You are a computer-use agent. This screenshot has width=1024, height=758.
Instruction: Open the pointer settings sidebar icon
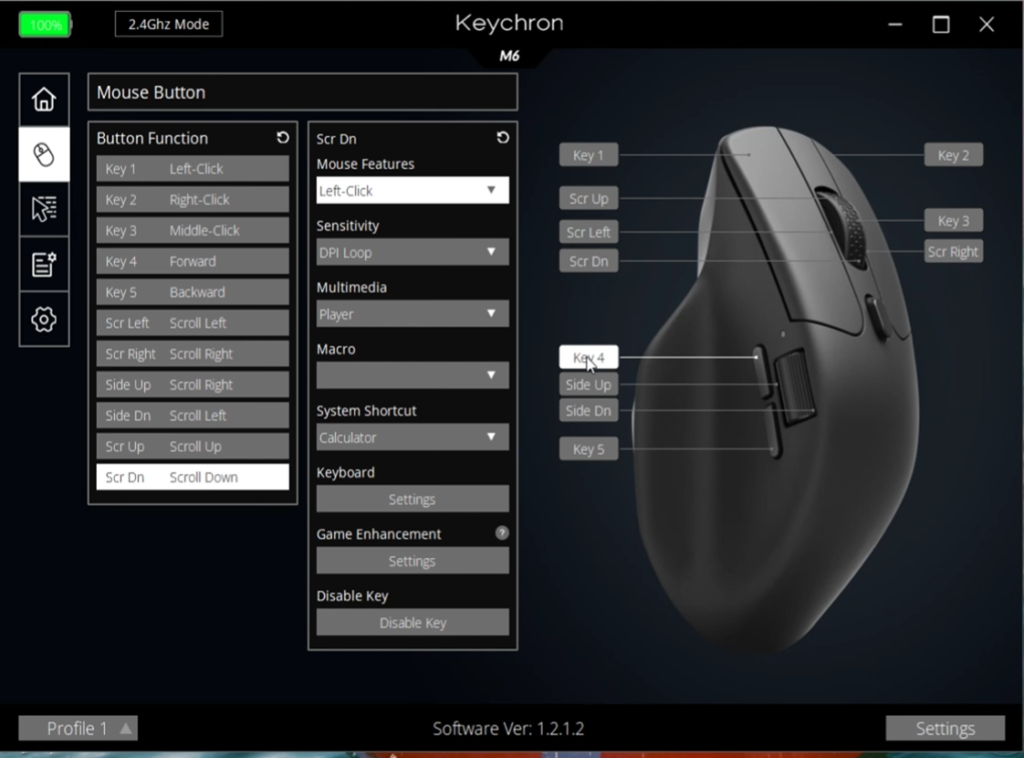pos(44,210)
